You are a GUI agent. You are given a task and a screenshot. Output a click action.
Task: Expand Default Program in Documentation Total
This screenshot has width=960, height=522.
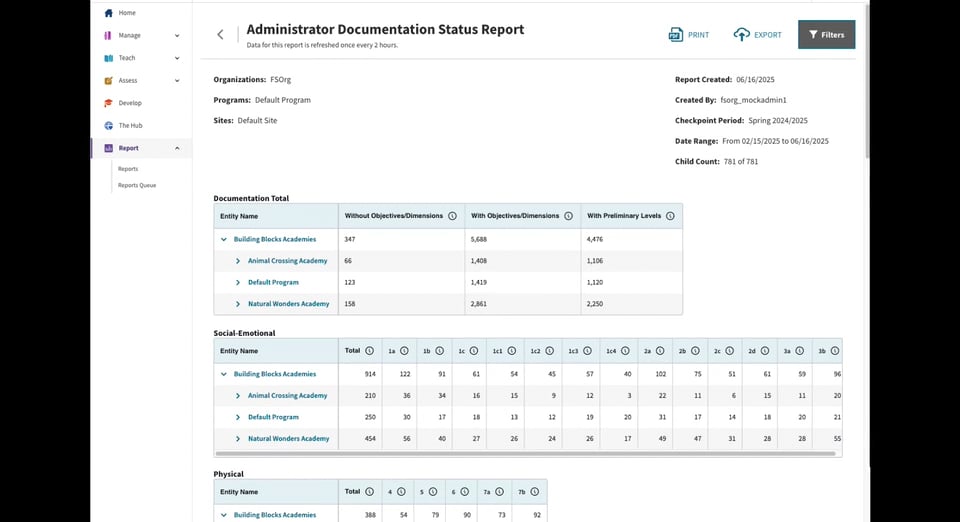tap(238, 283)
